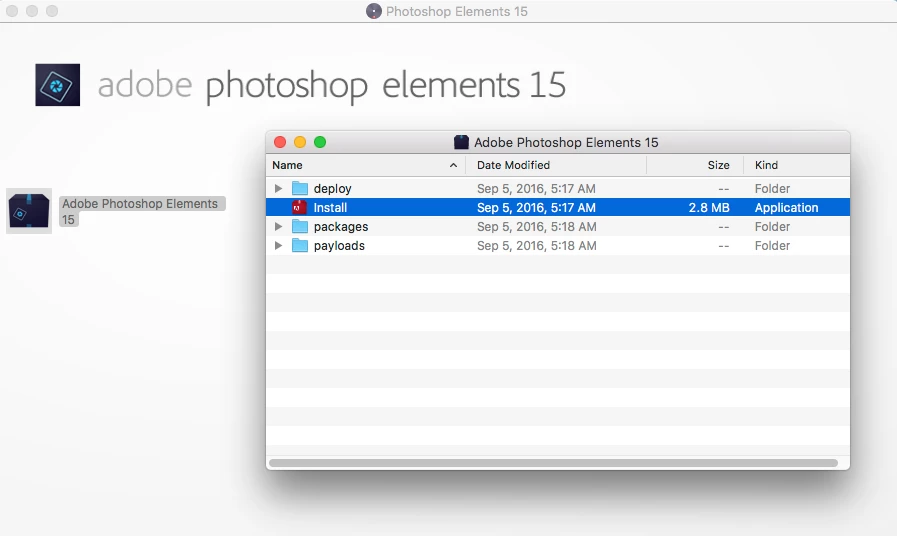Viewport: 897px width, 536px height.
Task: Select the 'Install' file name
Action: [330, 207]
